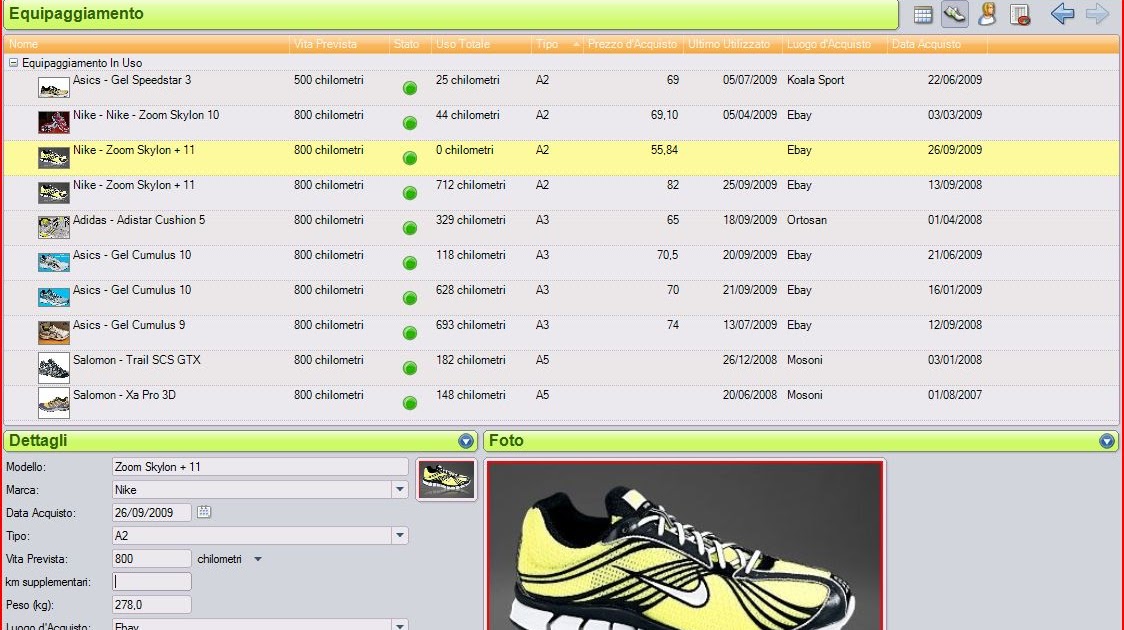The width and height of the screenshot is (1124, 630).
Task: Open the Luogo d'Acquisto dropdown arrow
Action: tap(399, 626)
